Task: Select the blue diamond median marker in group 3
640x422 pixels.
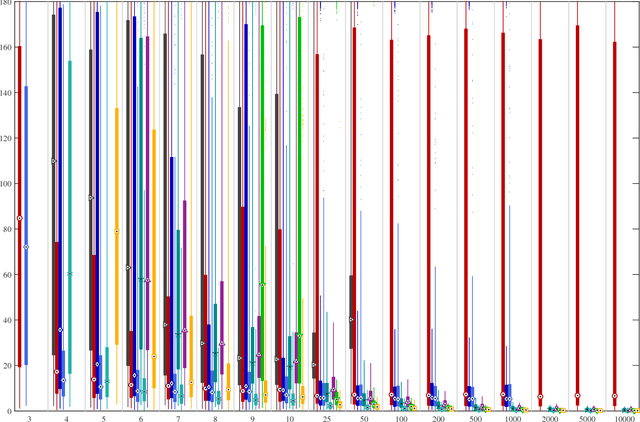Action: [26, 247]
